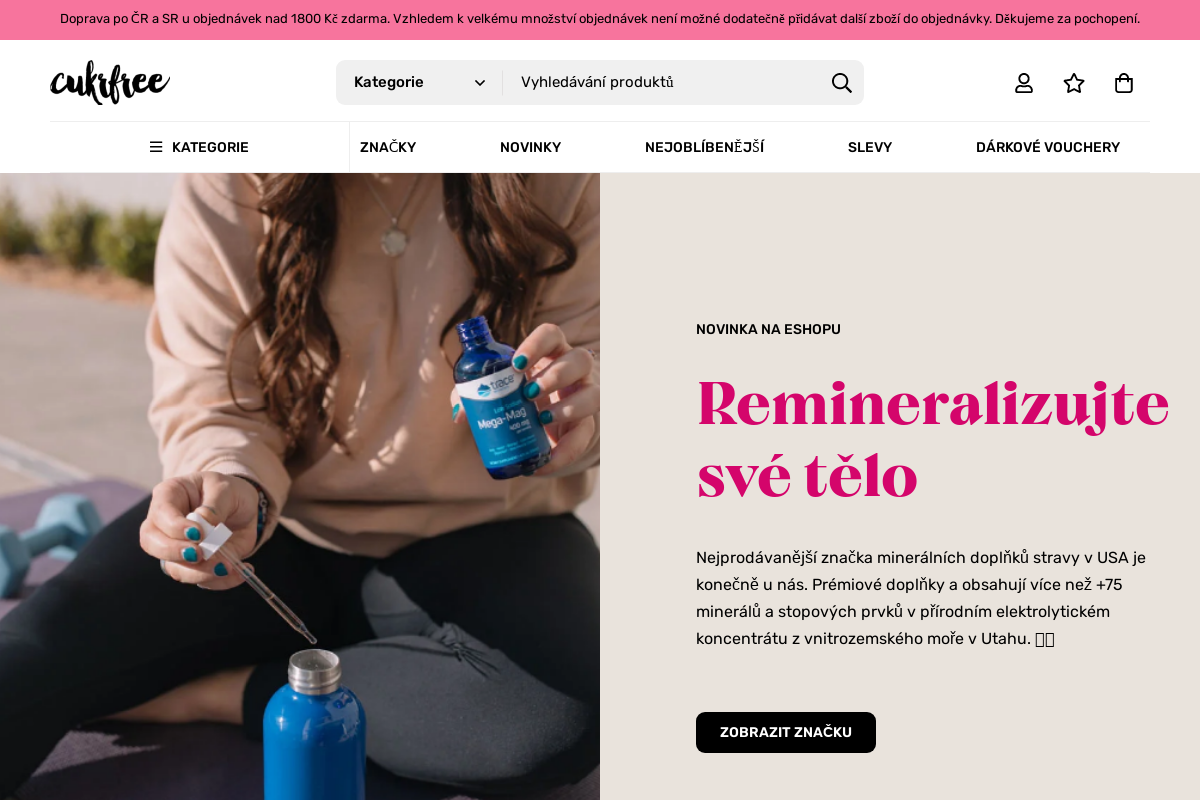
Task: Click the ZOBRAZIT ZNAČKU button
Action: 786,732
